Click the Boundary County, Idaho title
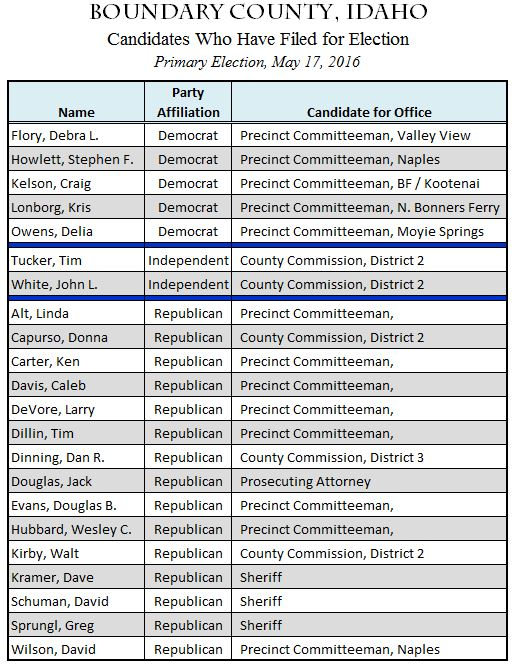 pyautogui.click(x=258, y=12)
